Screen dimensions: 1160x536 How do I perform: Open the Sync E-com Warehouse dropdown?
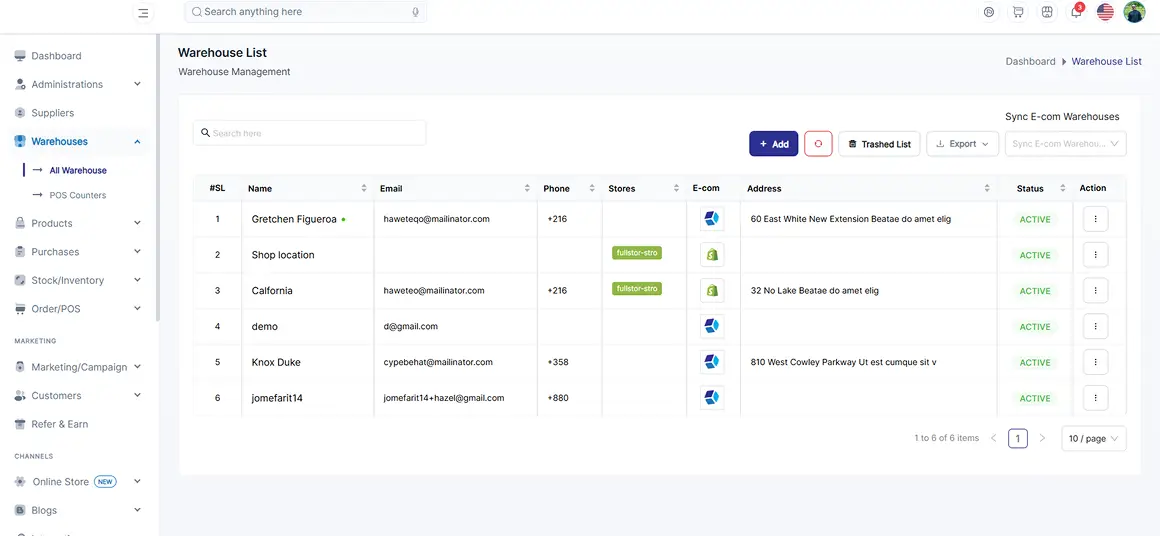[1065, 143]
